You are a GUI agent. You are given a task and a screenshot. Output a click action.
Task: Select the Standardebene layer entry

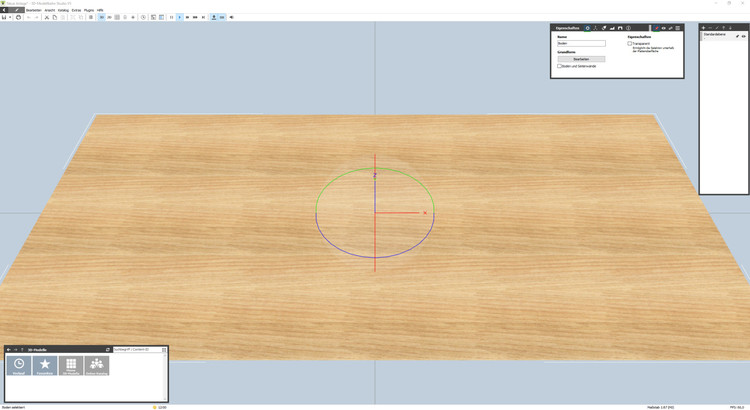[715, 35]
